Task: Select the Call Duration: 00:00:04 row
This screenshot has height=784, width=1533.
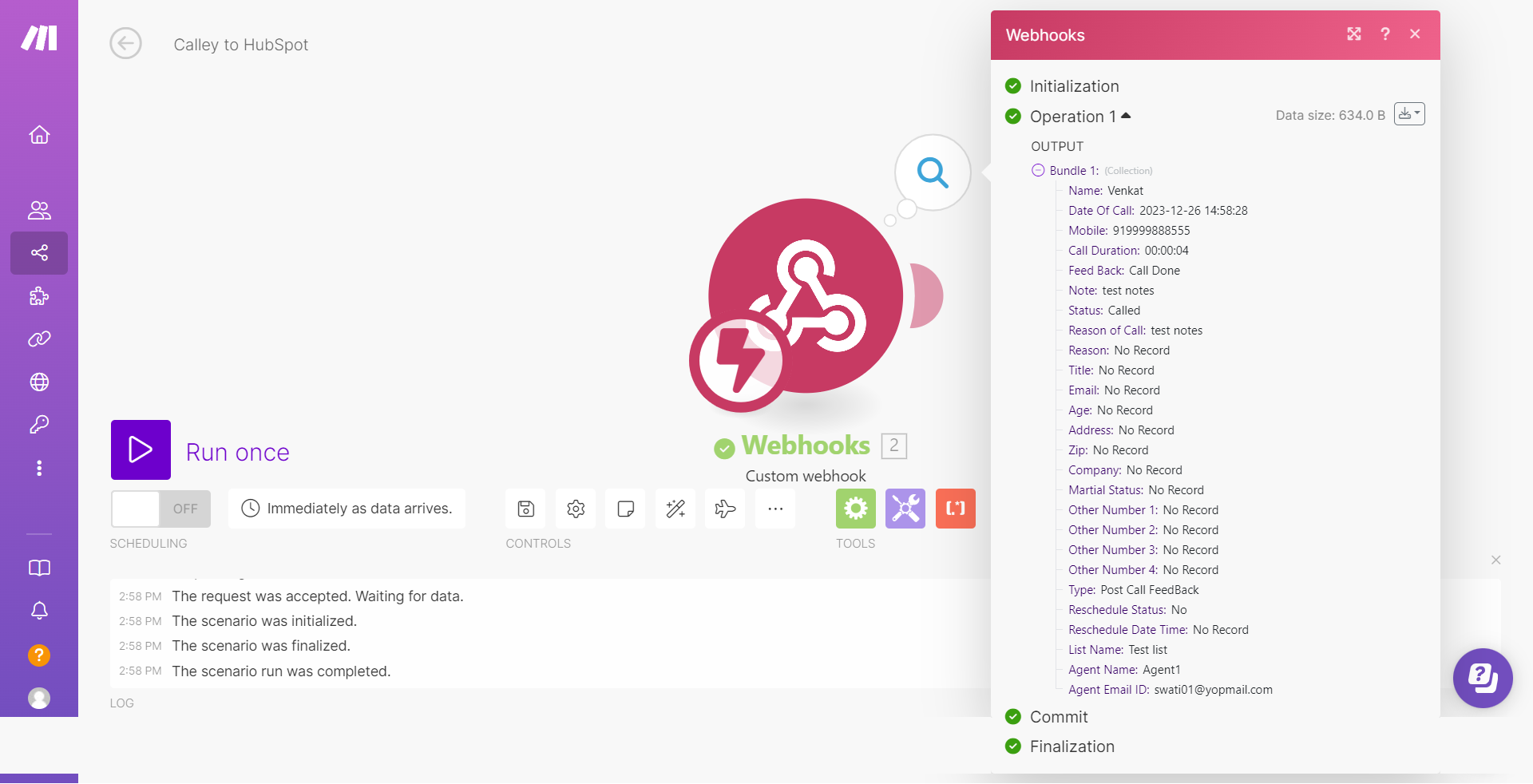Action: [x=1128, y=250]
